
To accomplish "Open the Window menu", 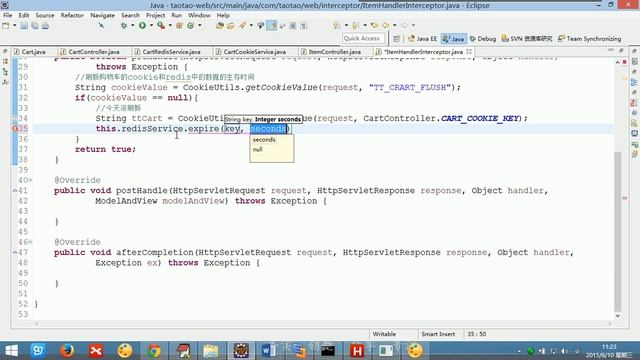I will click(199, 15).
